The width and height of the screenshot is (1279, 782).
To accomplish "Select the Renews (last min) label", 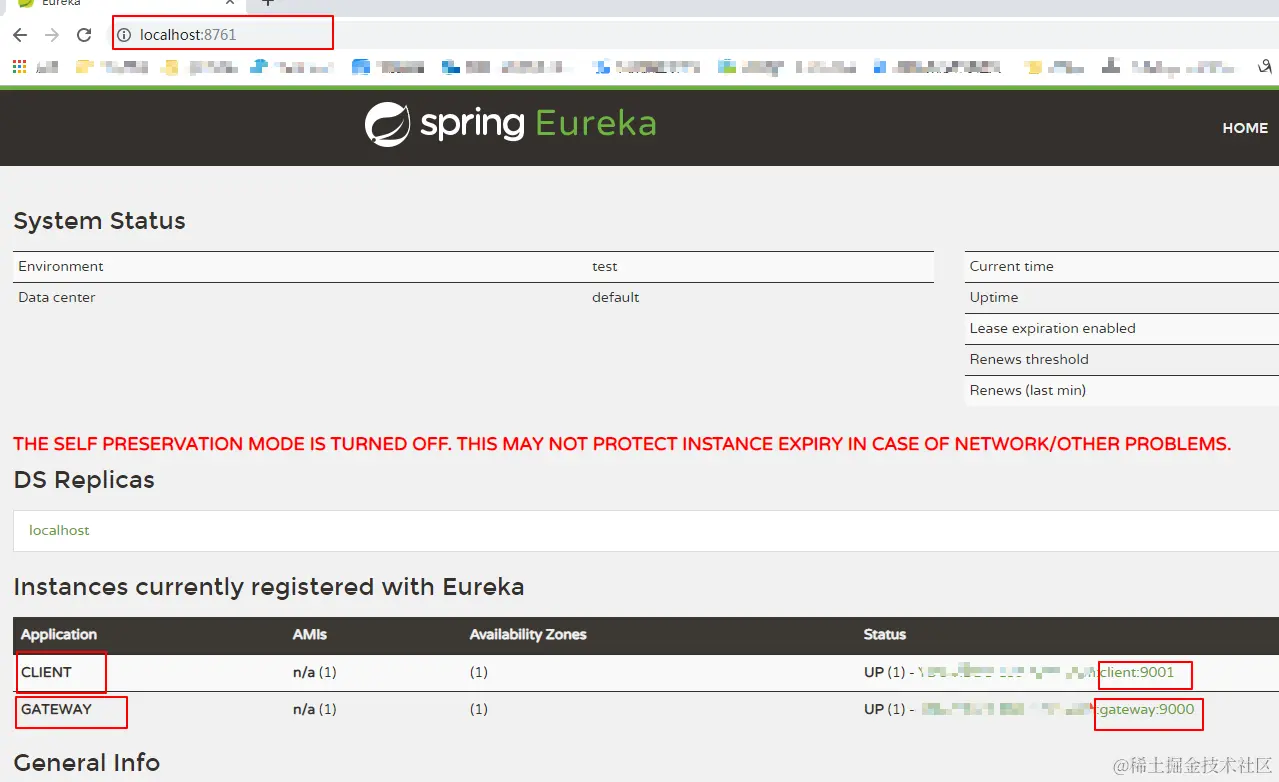I will [x=1027, y=390].
